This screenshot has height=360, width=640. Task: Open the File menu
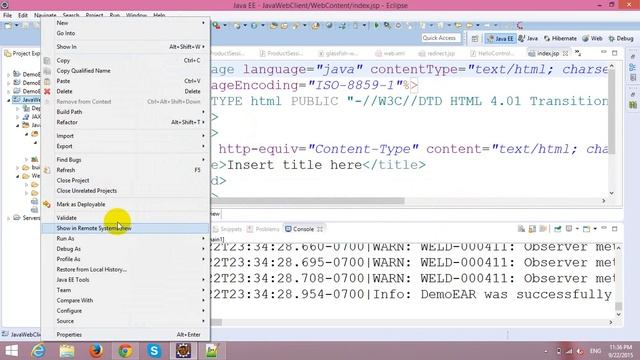tap(7, 15)
